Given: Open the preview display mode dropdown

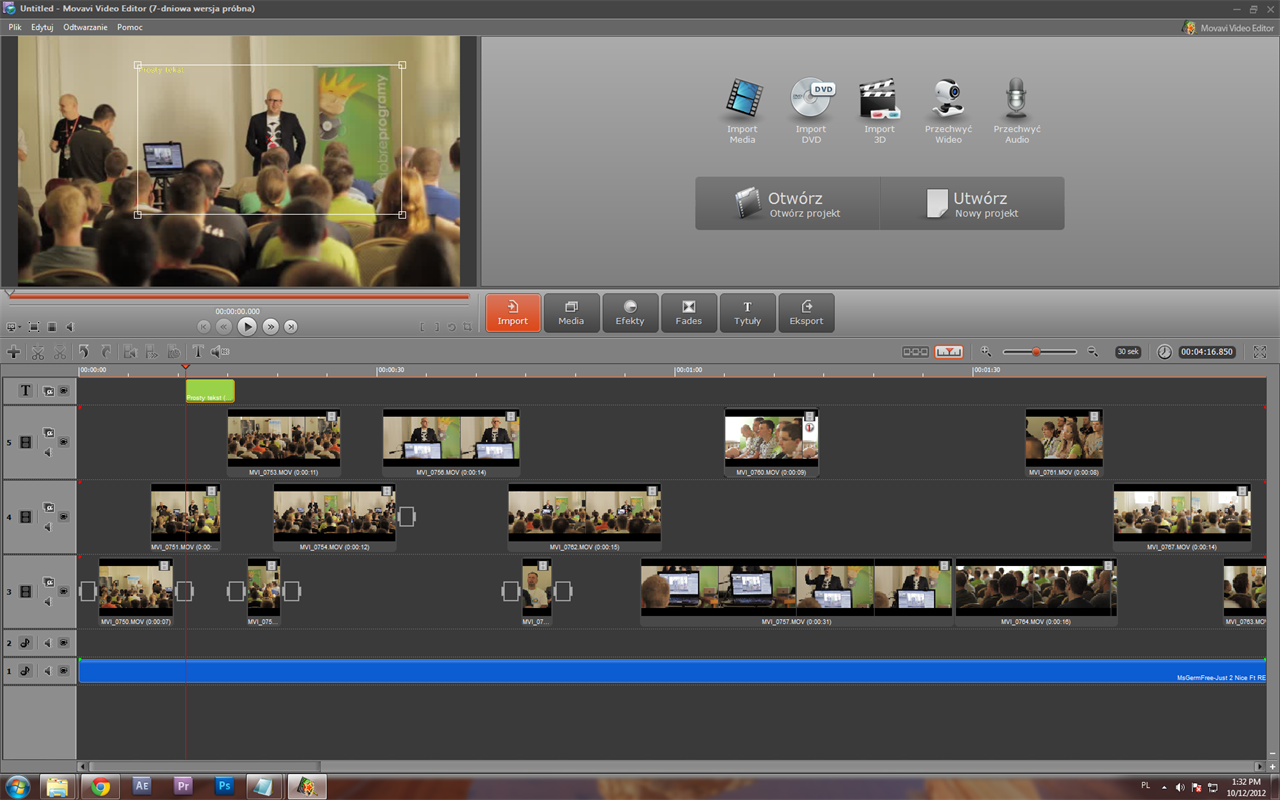Looking at the screenshot, I should 13,327.
